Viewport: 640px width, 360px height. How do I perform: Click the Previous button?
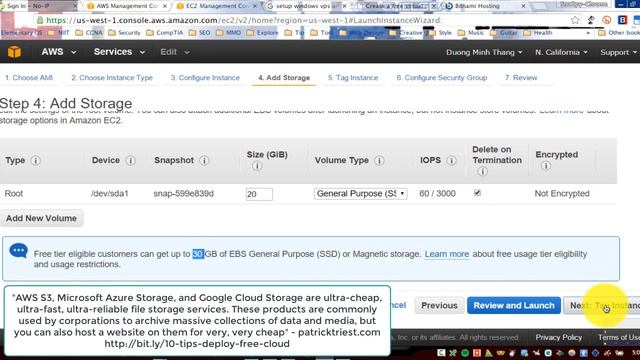point(439,305)
